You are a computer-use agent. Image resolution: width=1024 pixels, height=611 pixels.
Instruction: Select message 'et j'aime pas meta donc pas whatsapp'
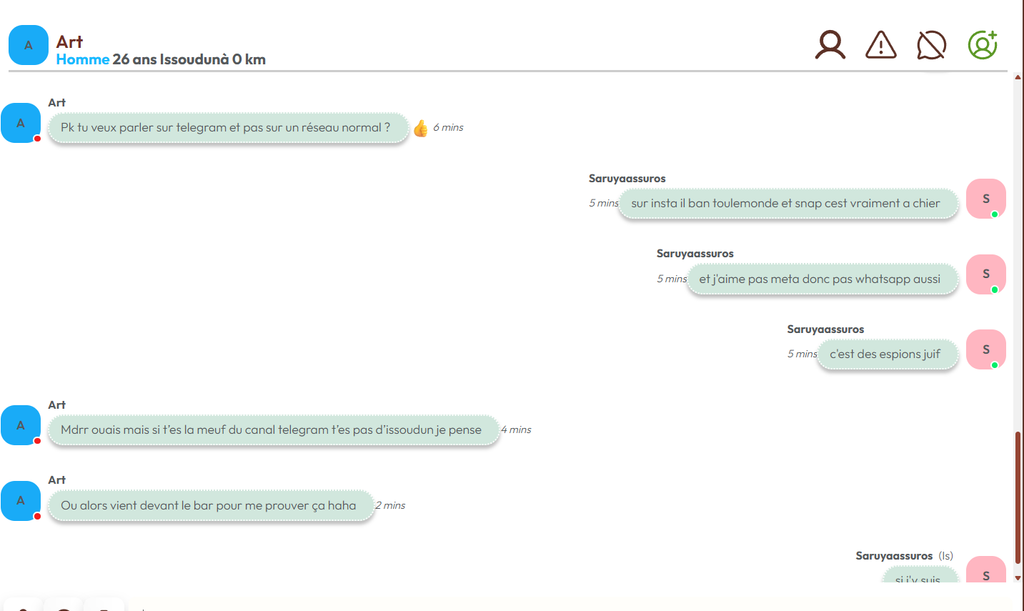(822, 279)
